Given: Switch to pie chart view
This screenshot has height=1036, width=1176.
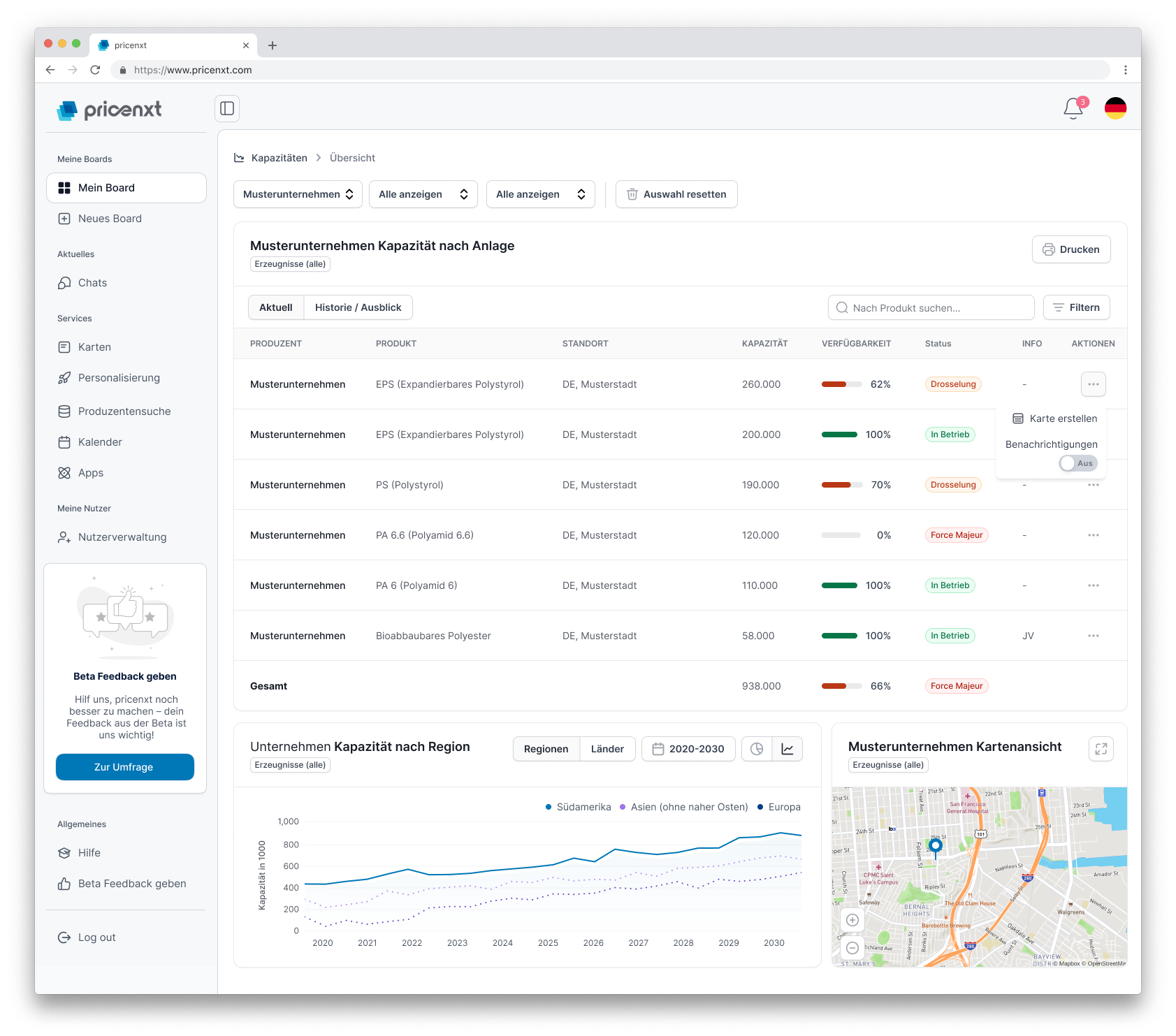Looking at the screenshot, I should pos(757,749).
